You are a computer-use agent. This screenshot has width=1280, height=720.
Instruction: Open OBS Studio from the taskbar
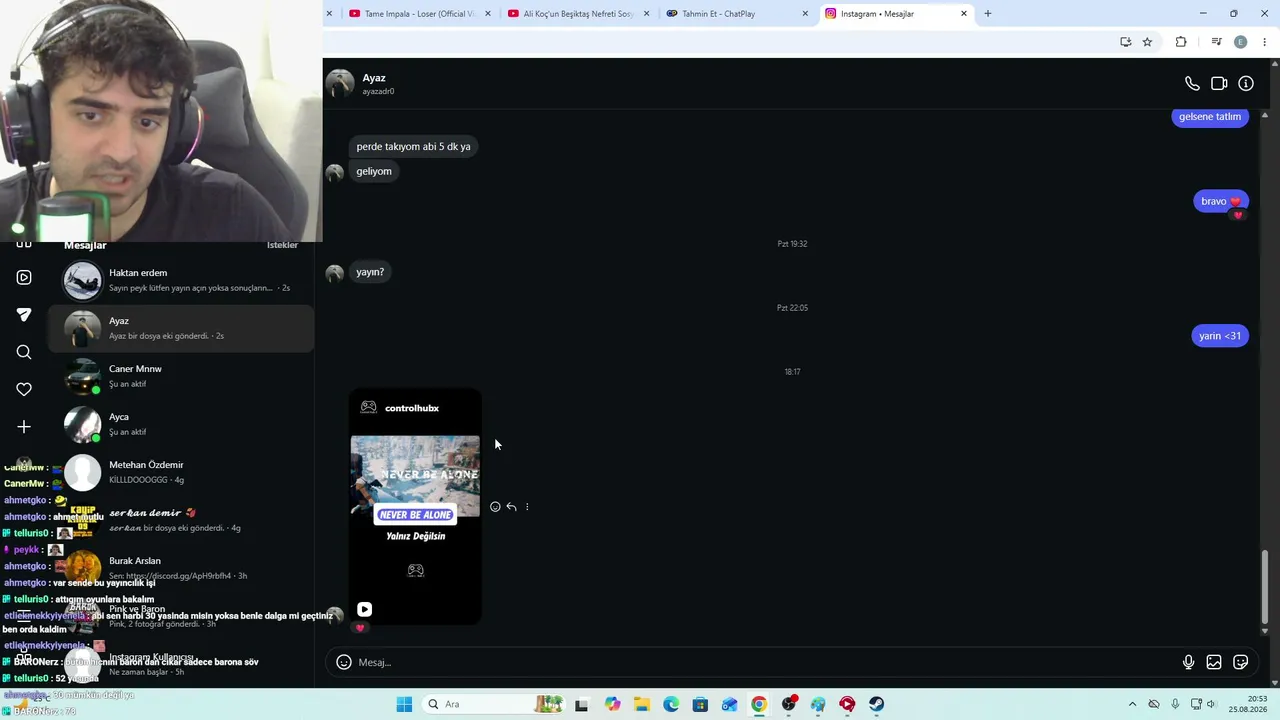(788, 704)
